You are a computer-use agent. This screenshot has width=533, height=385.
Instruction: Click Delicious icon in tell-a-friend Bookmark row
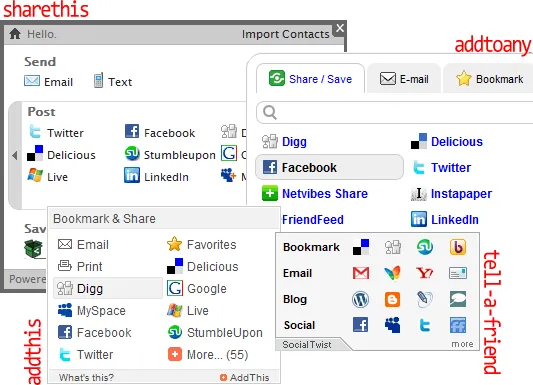[x=361, y=247]
